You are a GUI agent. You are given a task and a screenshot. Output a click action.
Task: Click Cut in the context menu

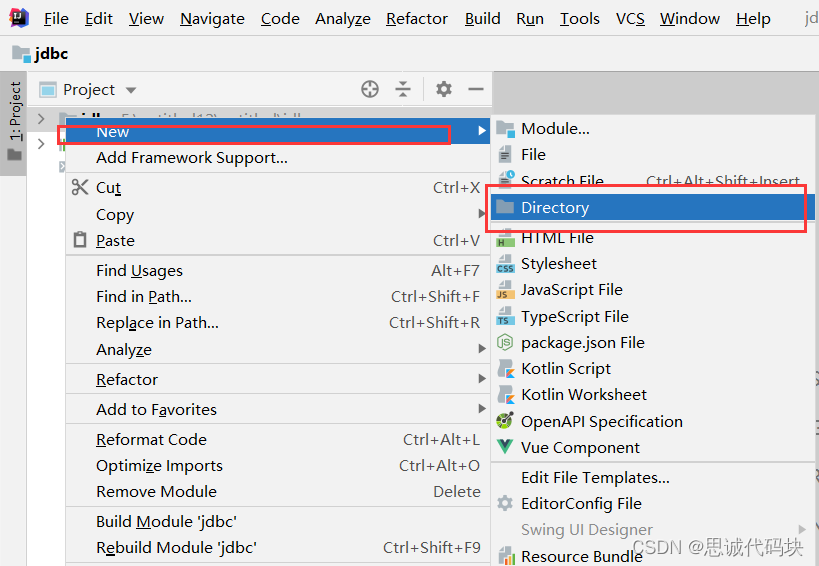click(277, 187)
